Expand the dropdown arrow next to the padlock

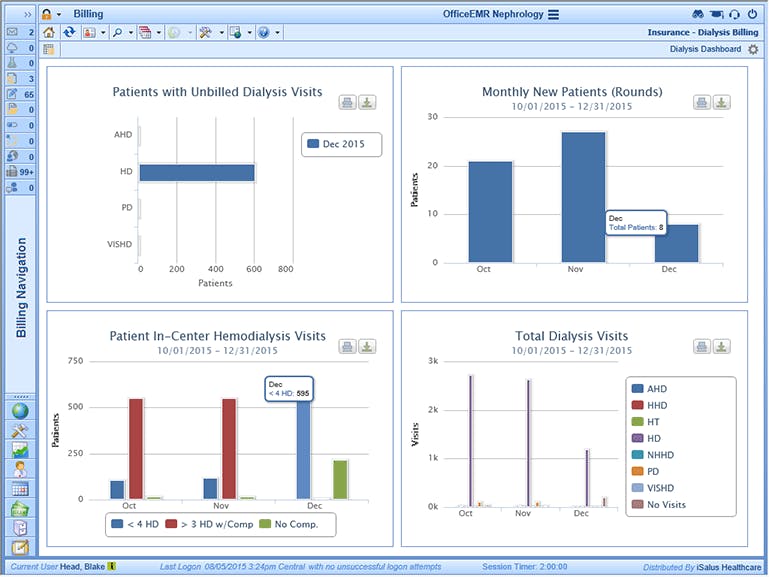coord(59,14)
